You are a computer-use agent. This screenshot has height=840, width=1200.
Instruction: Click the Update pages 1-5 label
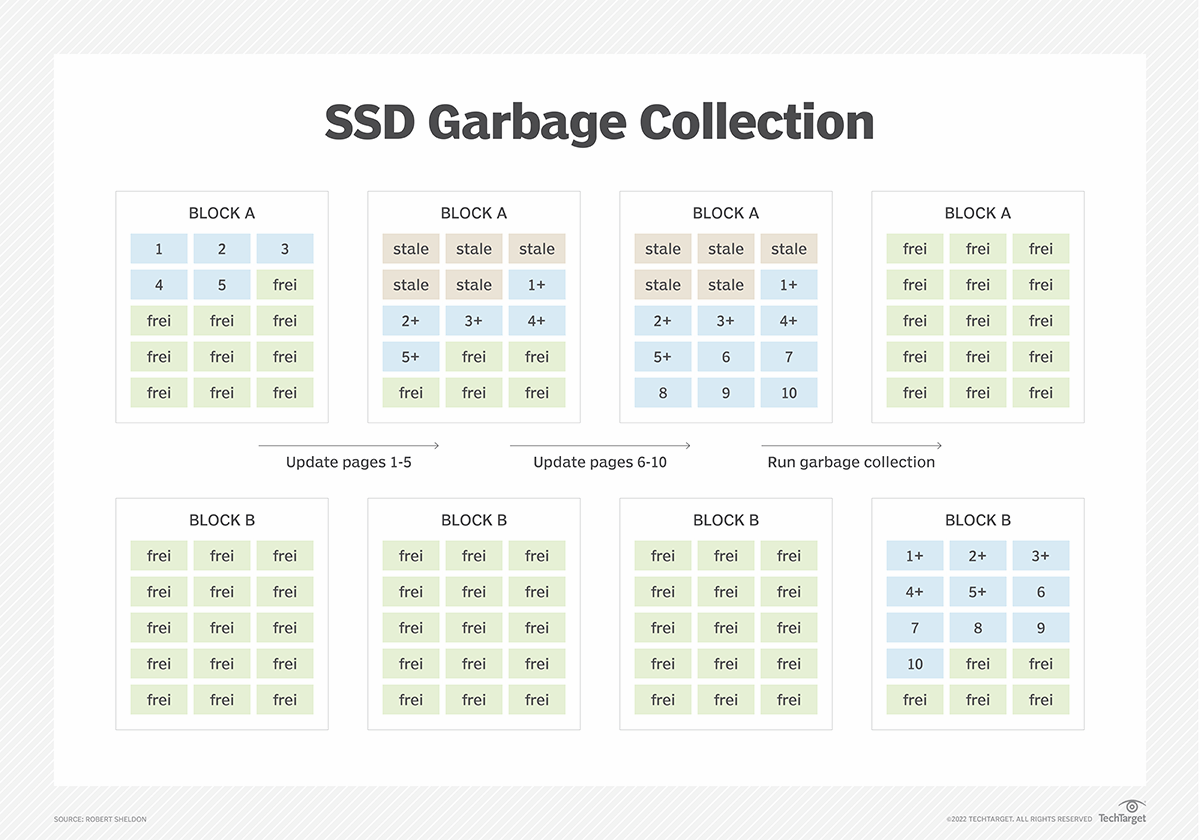pyautogui.click(x=348, y=462)
